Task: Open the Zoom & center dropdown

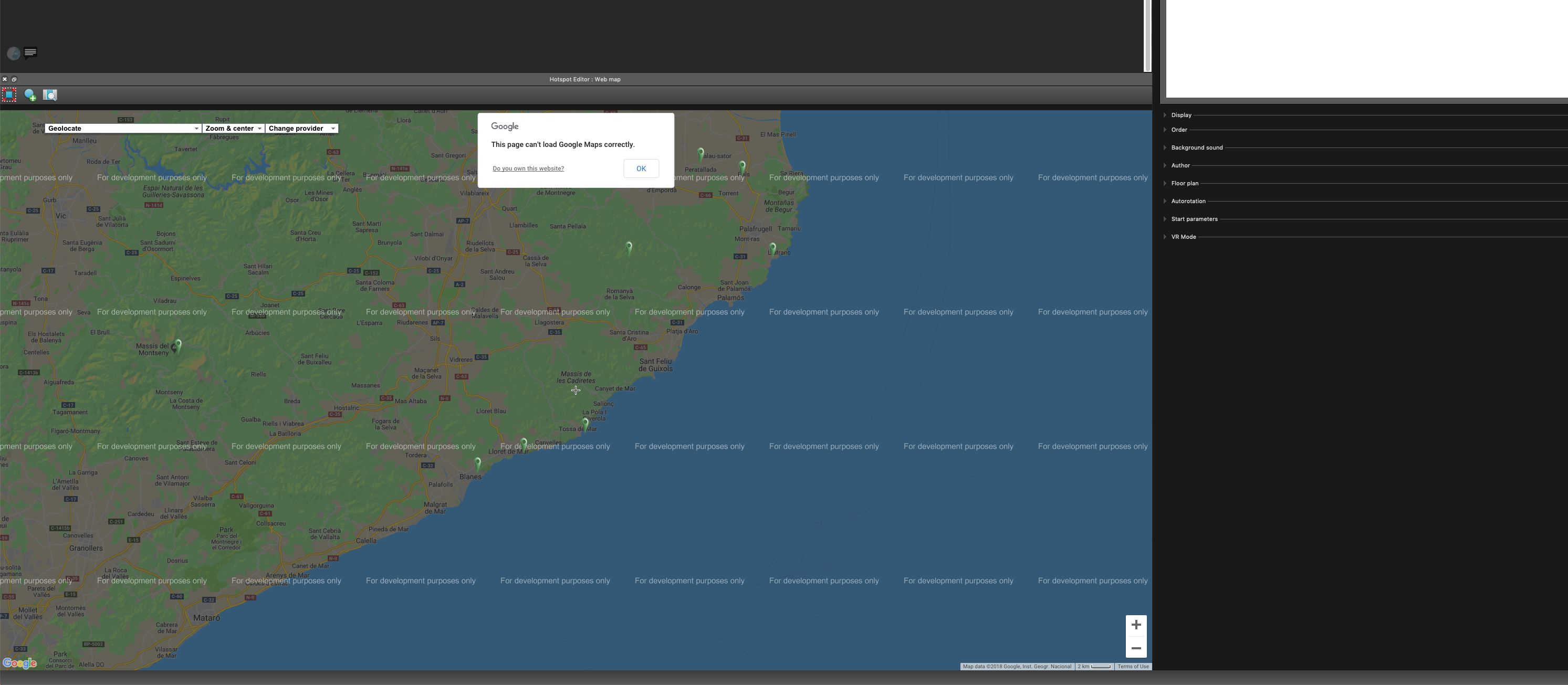Action: [234, 129]
